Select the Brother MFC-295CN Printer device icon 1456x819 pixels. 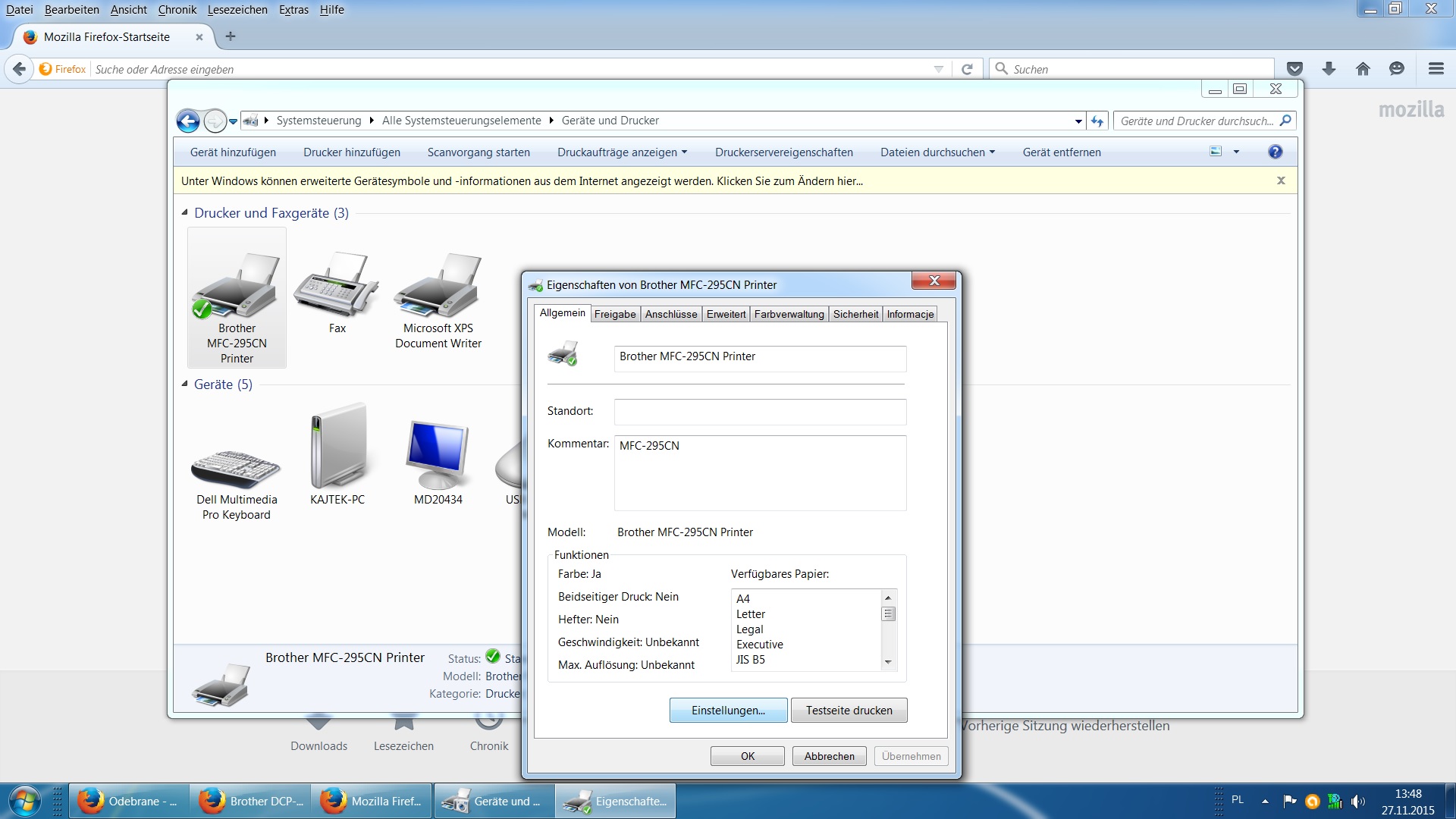click(237, 297)
